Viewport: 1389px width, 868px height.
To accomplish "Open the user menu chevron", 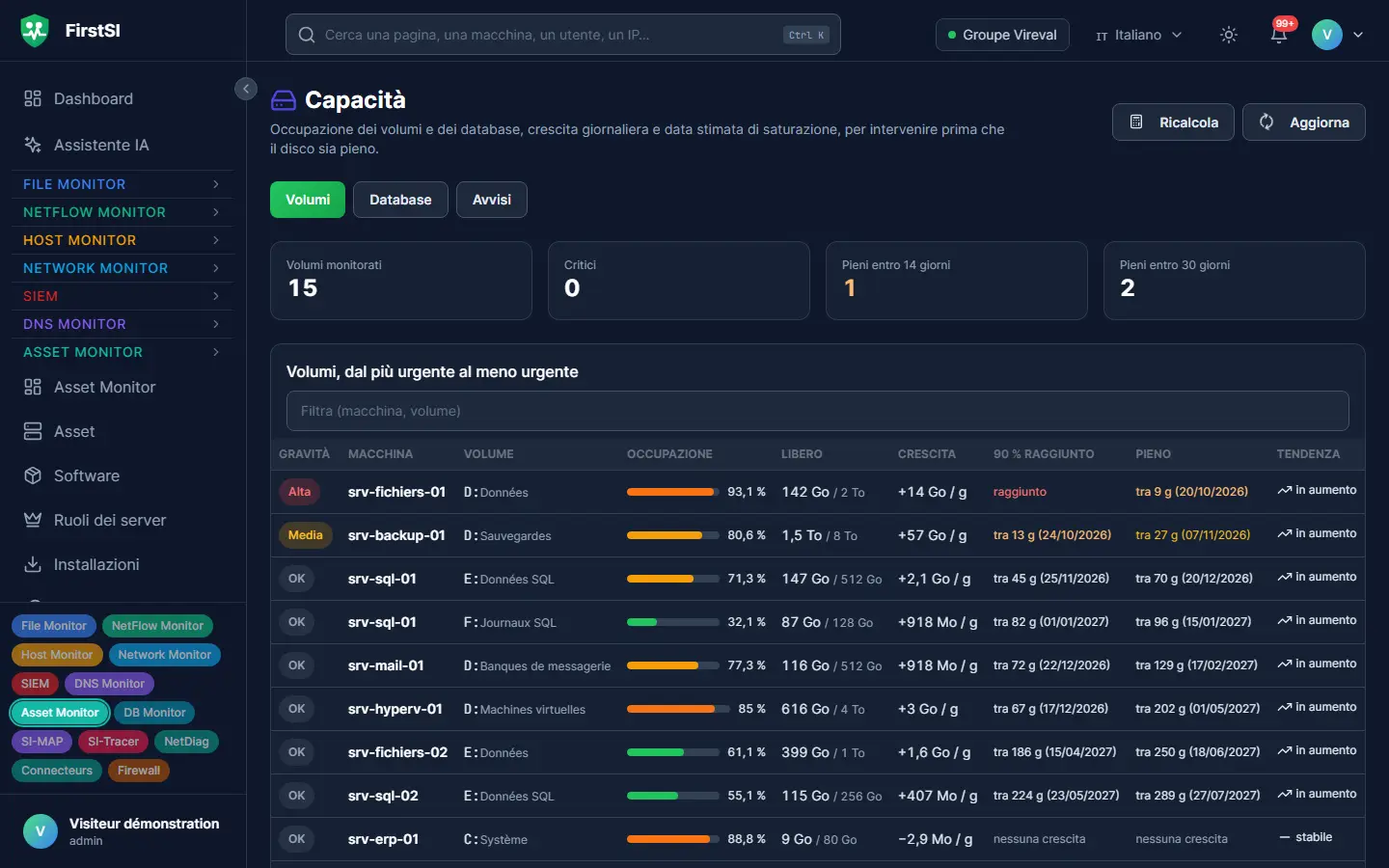I will [x=1358, y=35].
